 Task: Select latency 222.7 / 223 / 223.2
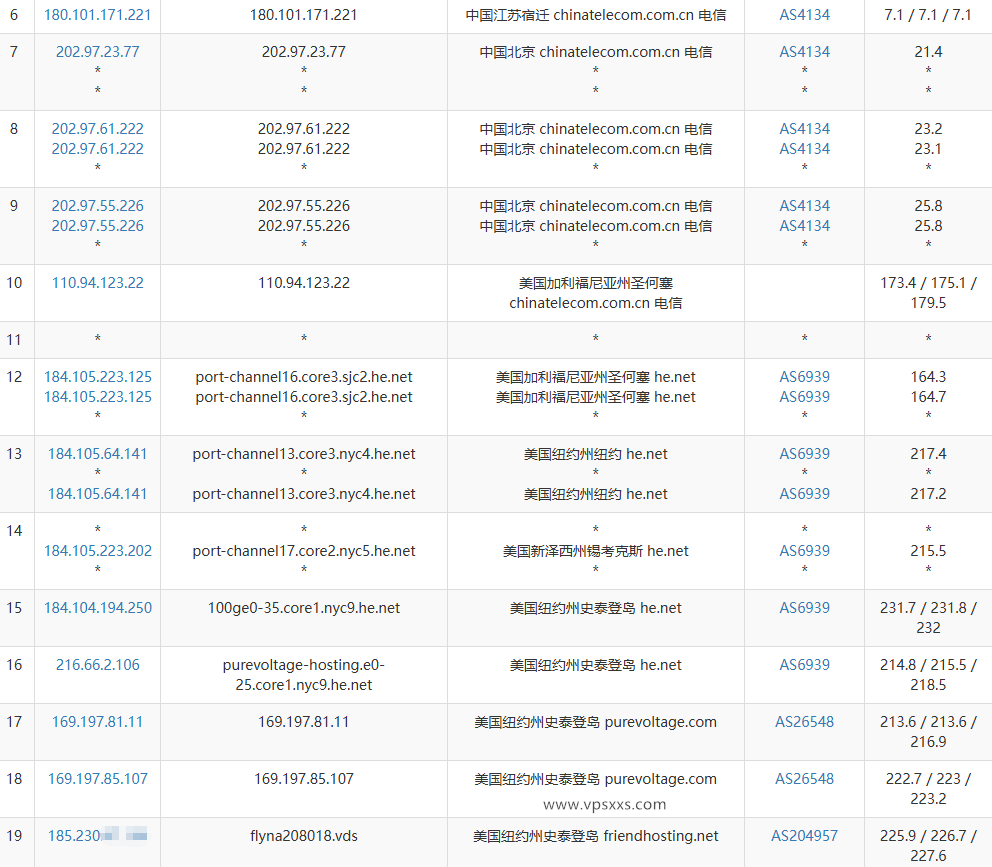pyautogui.click(x=928, y=789)
